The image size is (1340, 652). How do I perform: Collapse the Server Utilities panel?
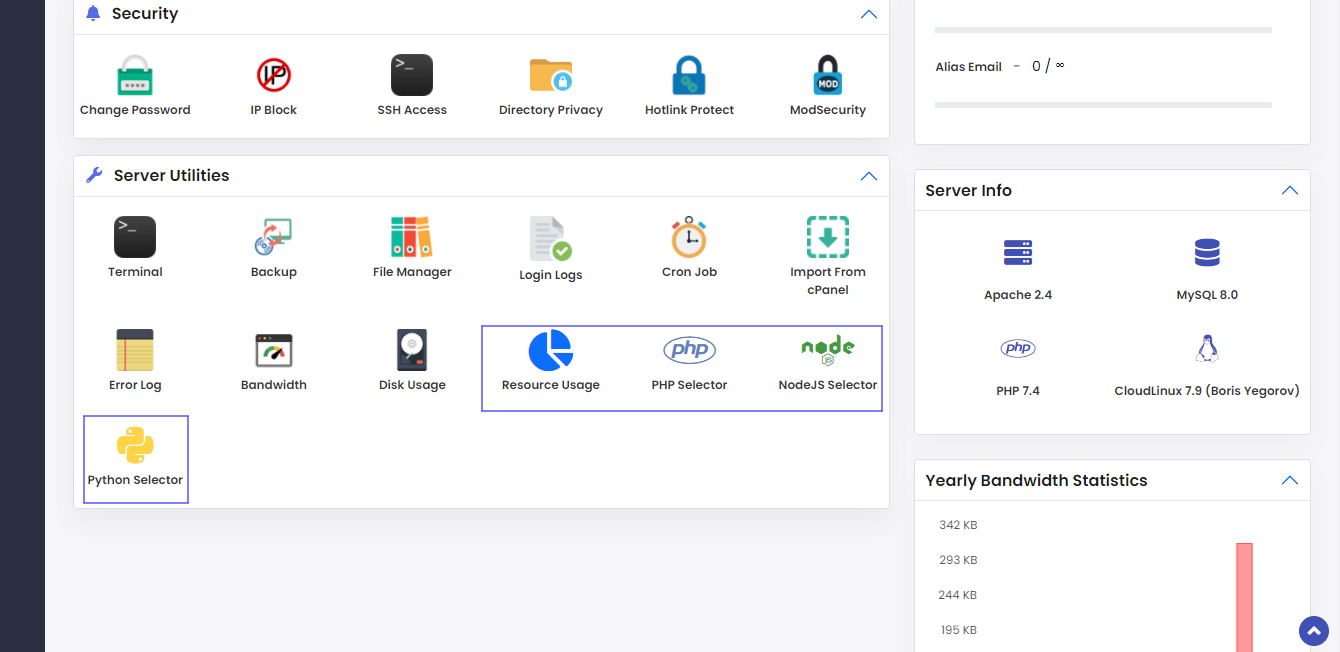point(869,176)
